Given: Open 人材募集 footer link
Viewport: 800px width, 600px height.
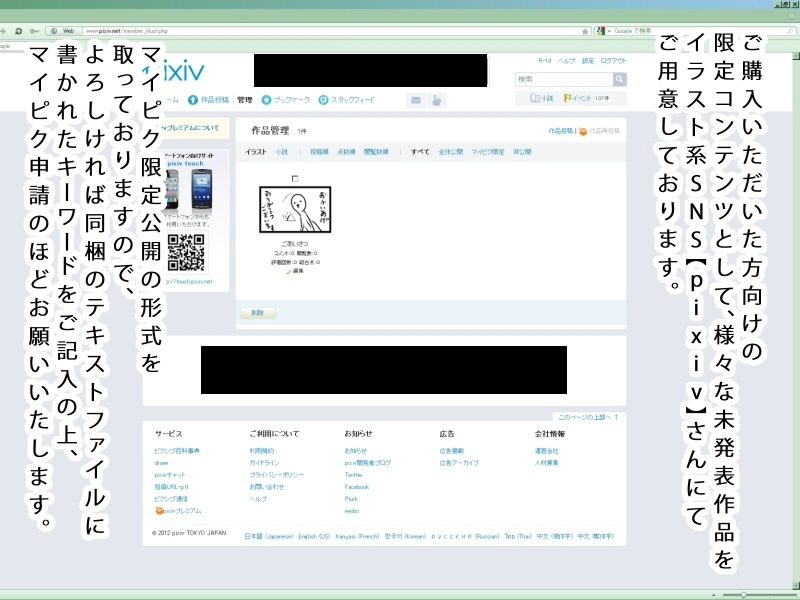Looking at the screenshot, I should pos(546,463).
